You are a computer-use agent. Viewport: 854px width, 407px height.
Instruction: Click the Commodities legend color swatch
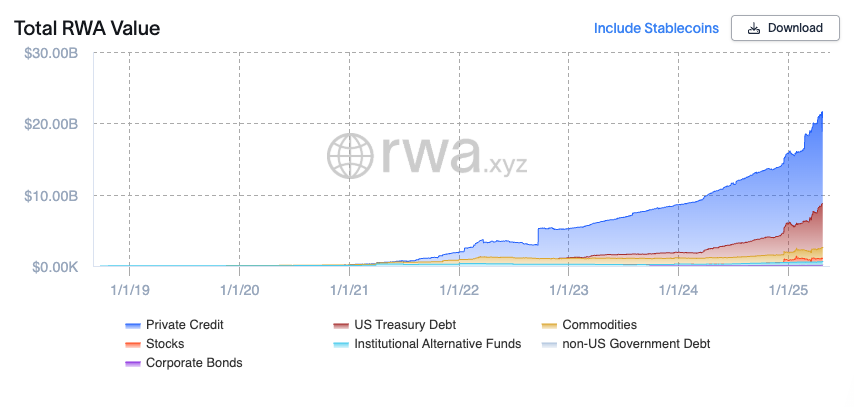[549, 325]
